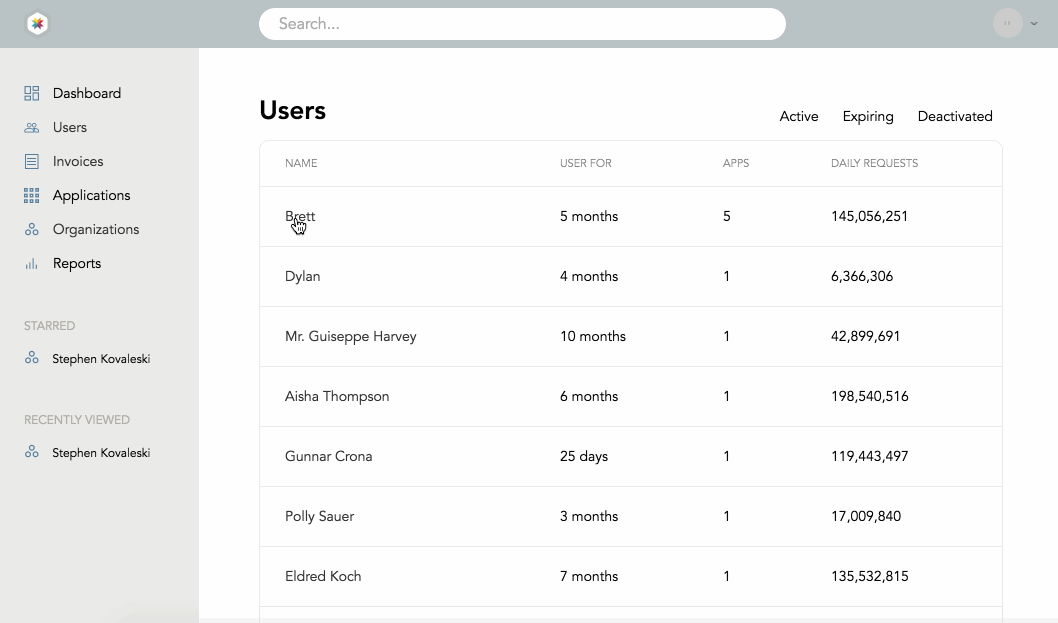Expand the account menu chevron top right

[x=1036, y=22]
